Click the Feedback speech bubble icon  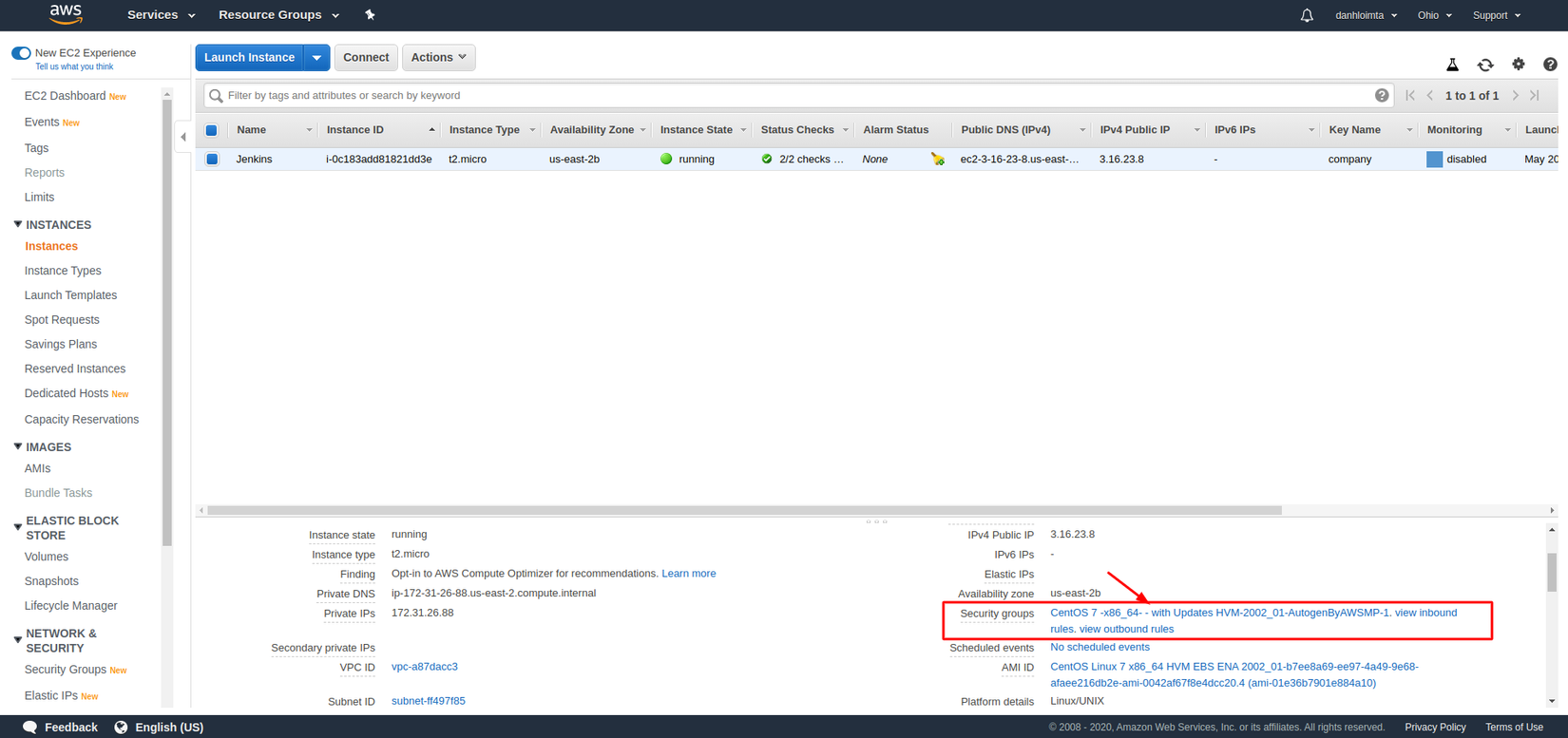29,727
